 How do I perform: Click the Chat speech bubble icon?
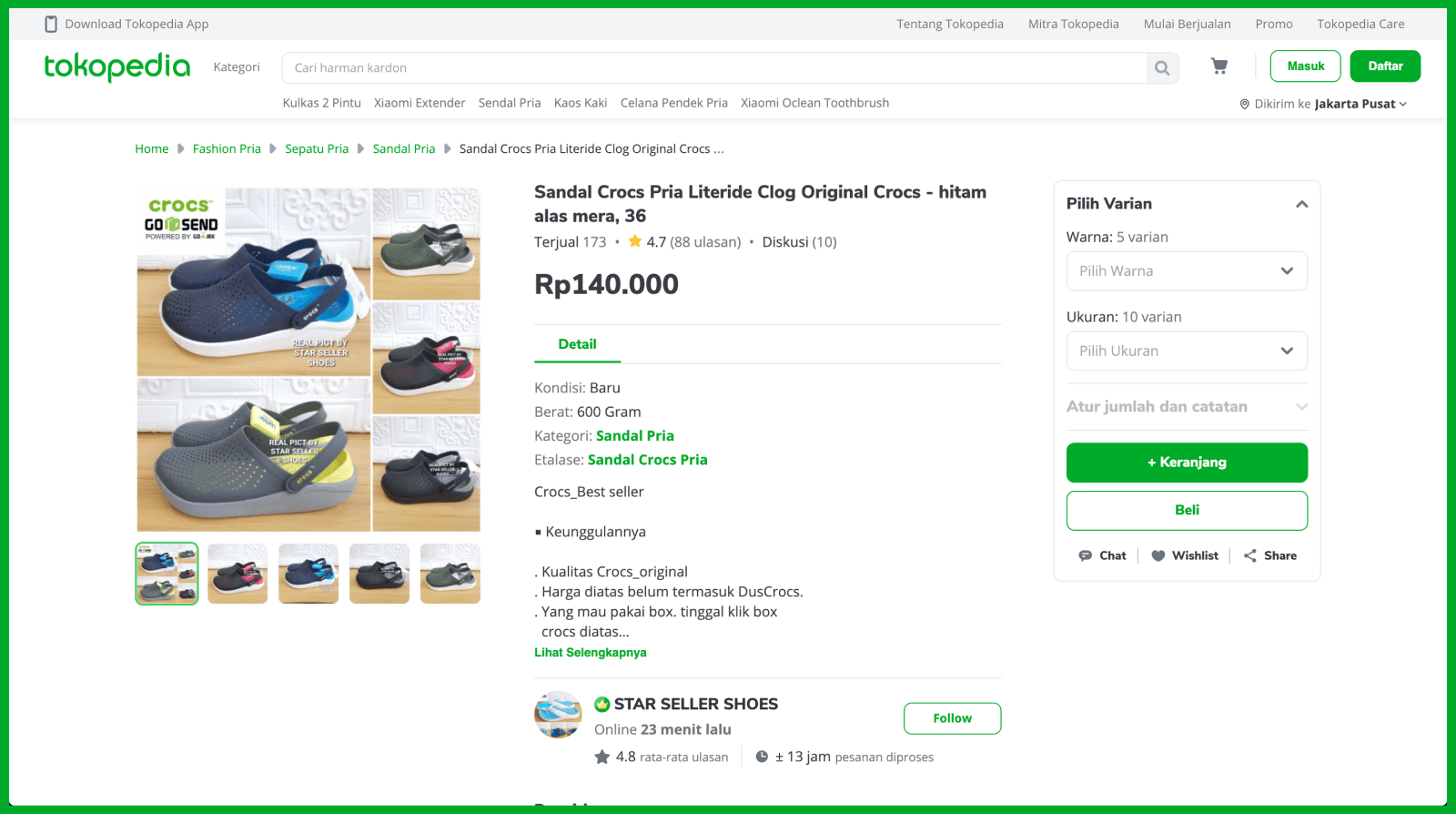(x=1086, y=555)
